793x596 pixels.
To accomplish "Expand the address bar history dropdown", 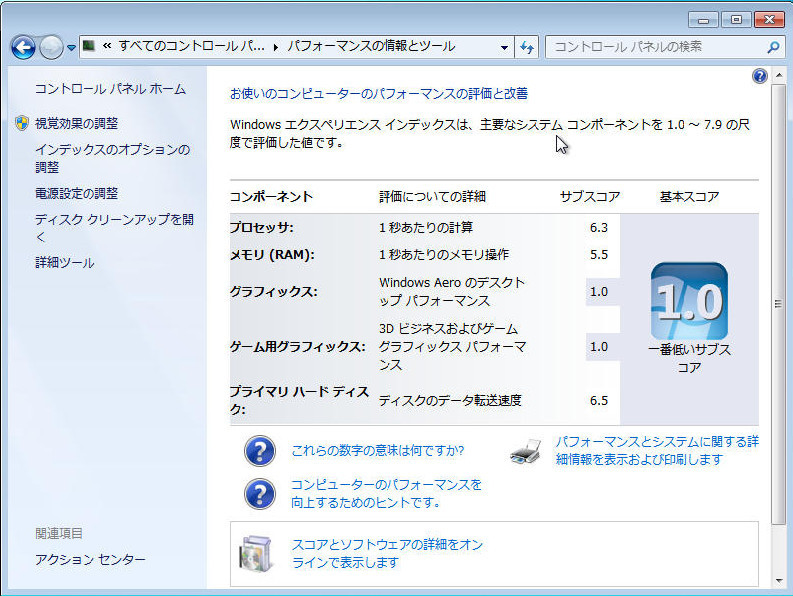I will click(504, 48).
